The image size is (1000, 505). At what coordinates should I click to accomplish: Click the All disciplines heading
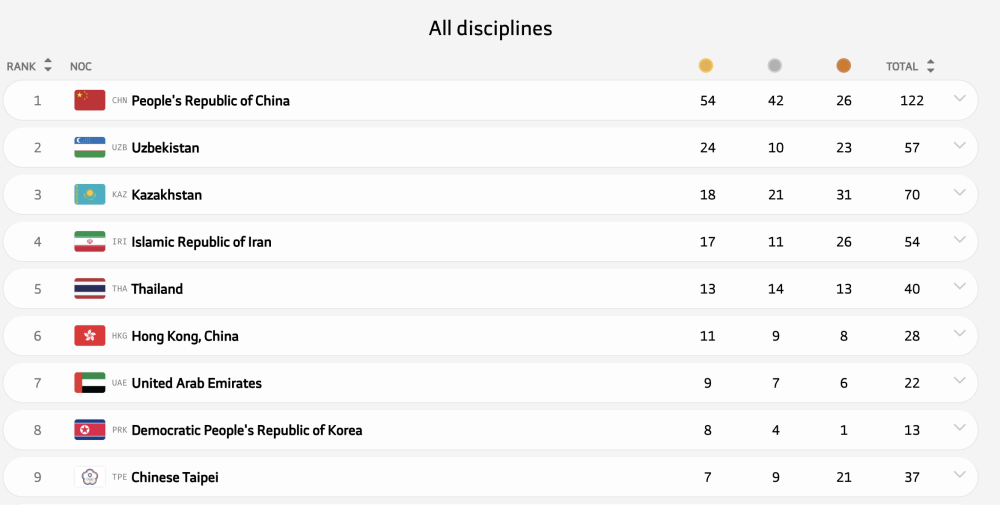(x=490, y=28)
